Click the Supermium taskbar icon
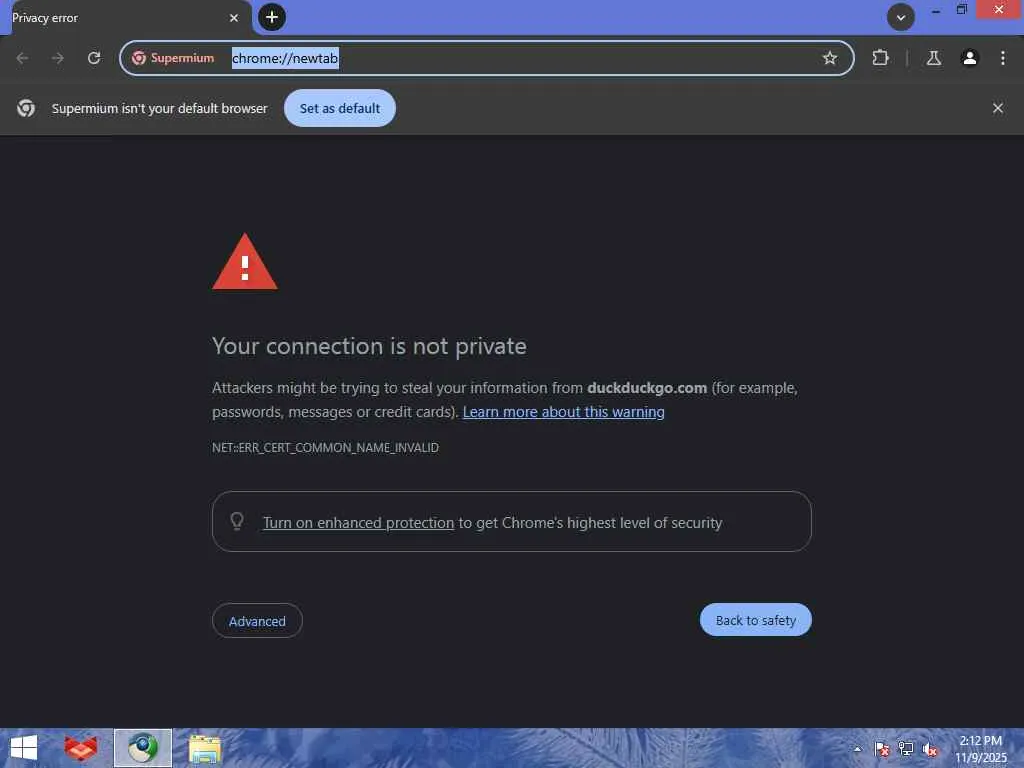1024x768 pixels. [x=143, y=748]
